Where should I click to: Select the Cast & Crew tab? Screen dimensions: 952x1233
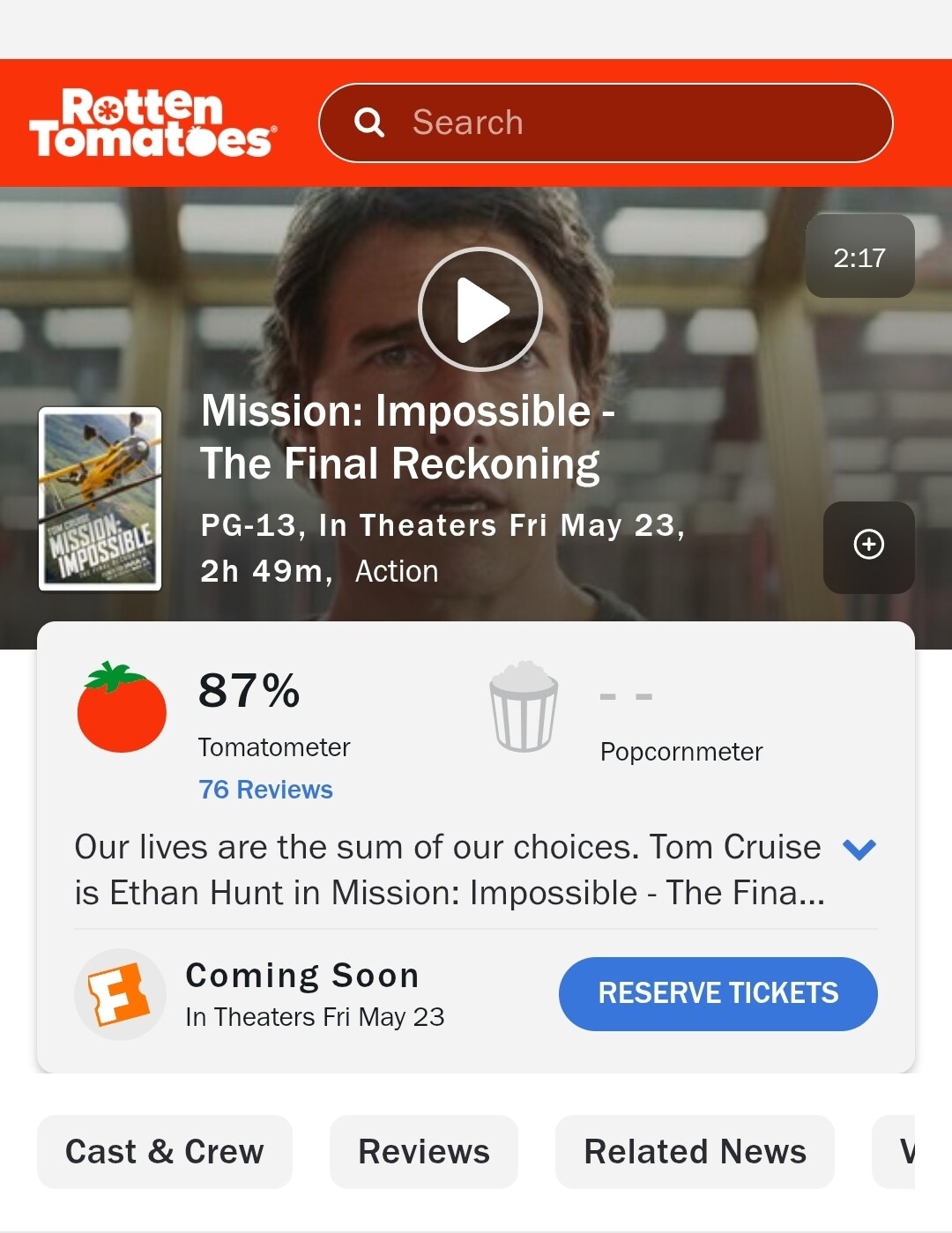point(165,1152)
